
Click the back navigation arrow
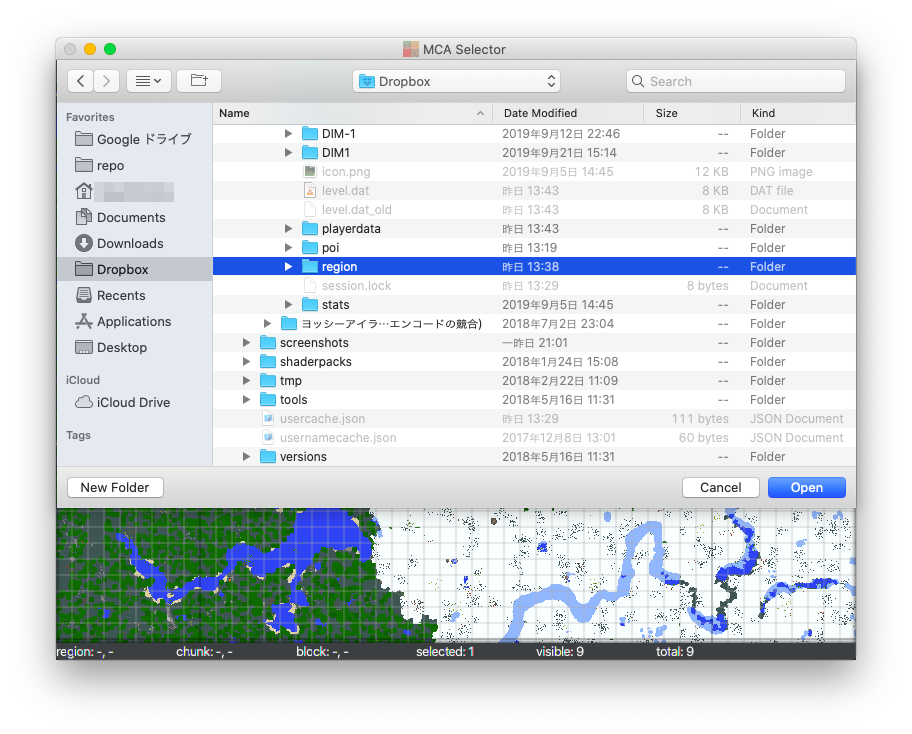pyautogui.click(x=80, y=81)
